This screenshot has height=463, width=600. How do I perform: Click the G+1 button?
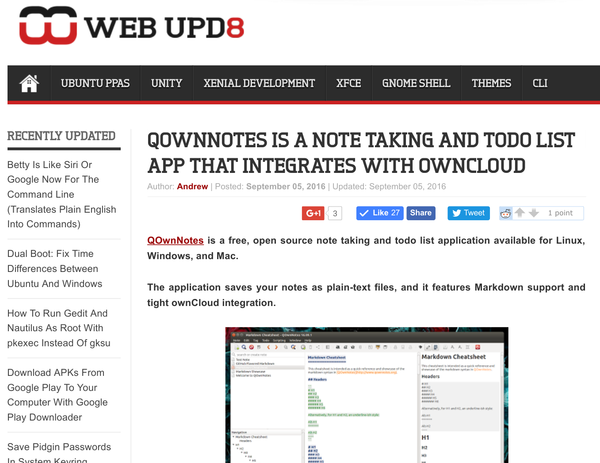[313, 213]
